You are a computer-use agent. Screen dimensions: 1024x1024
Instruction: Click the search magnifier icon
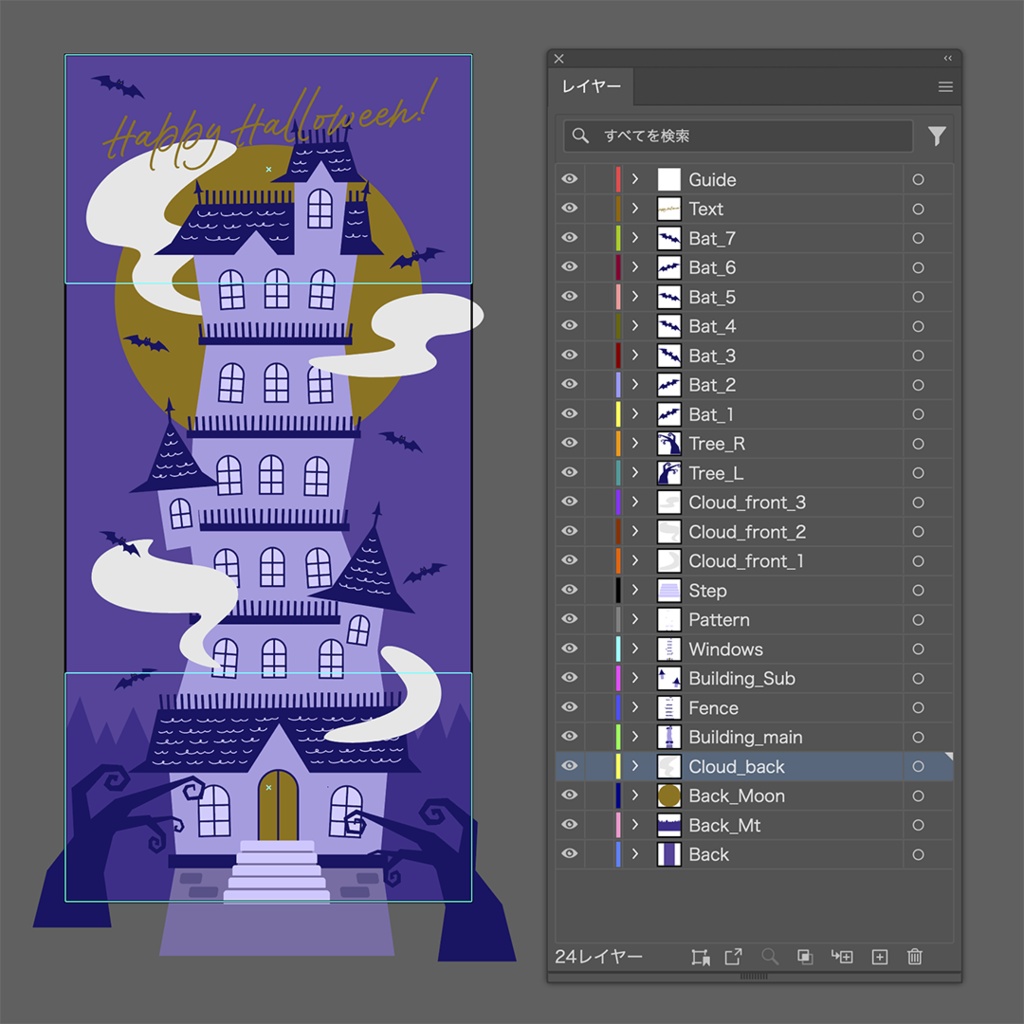coord(580,136)
